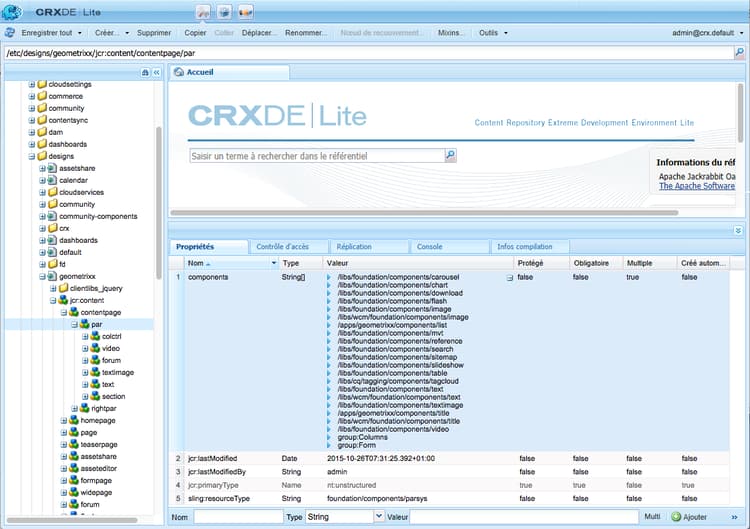Click the refresh icon beside Enregistrer tout
Screen dimensions: 750x529
[10, 33]
